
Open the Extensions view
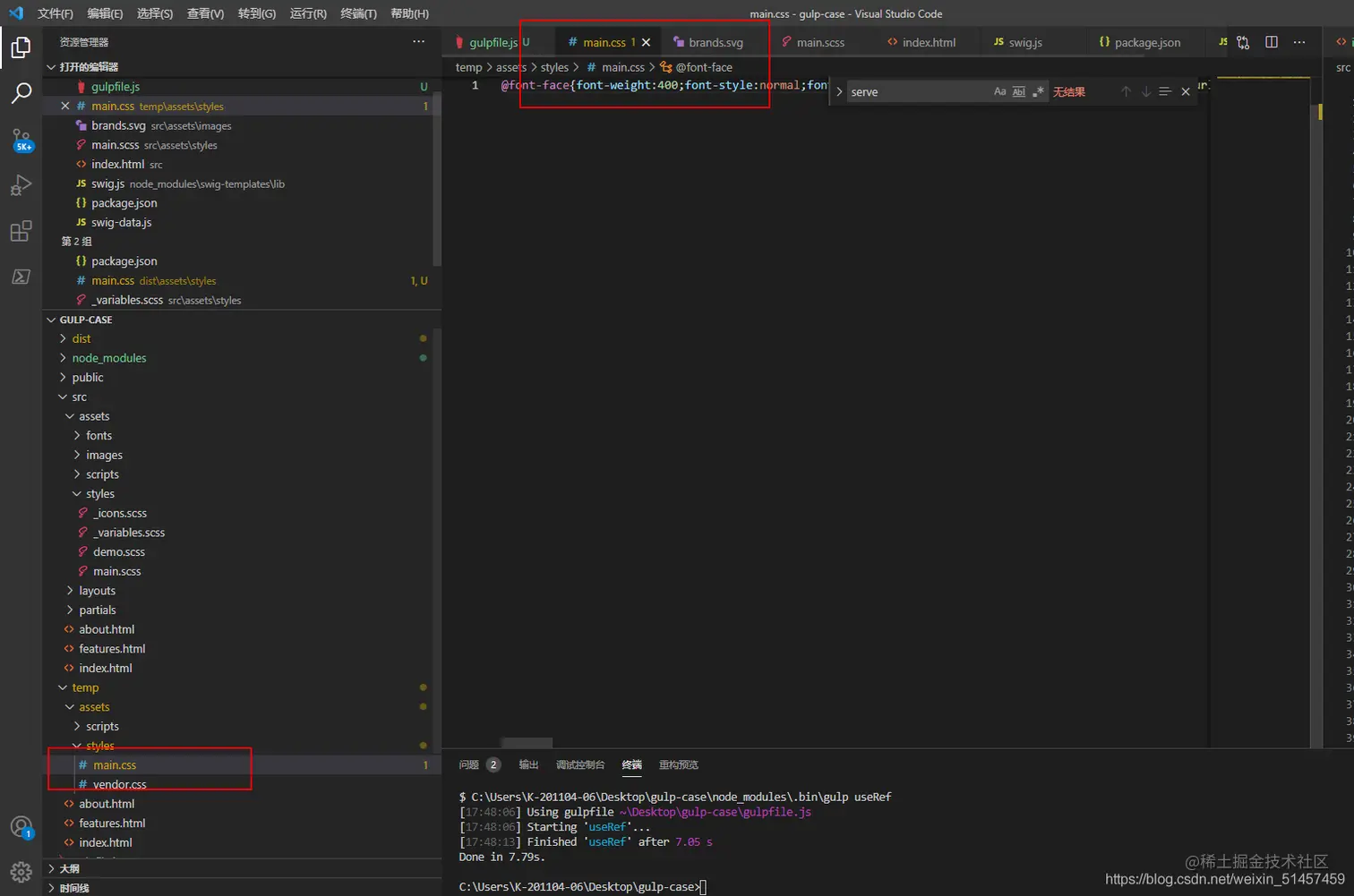pos(21,231)
